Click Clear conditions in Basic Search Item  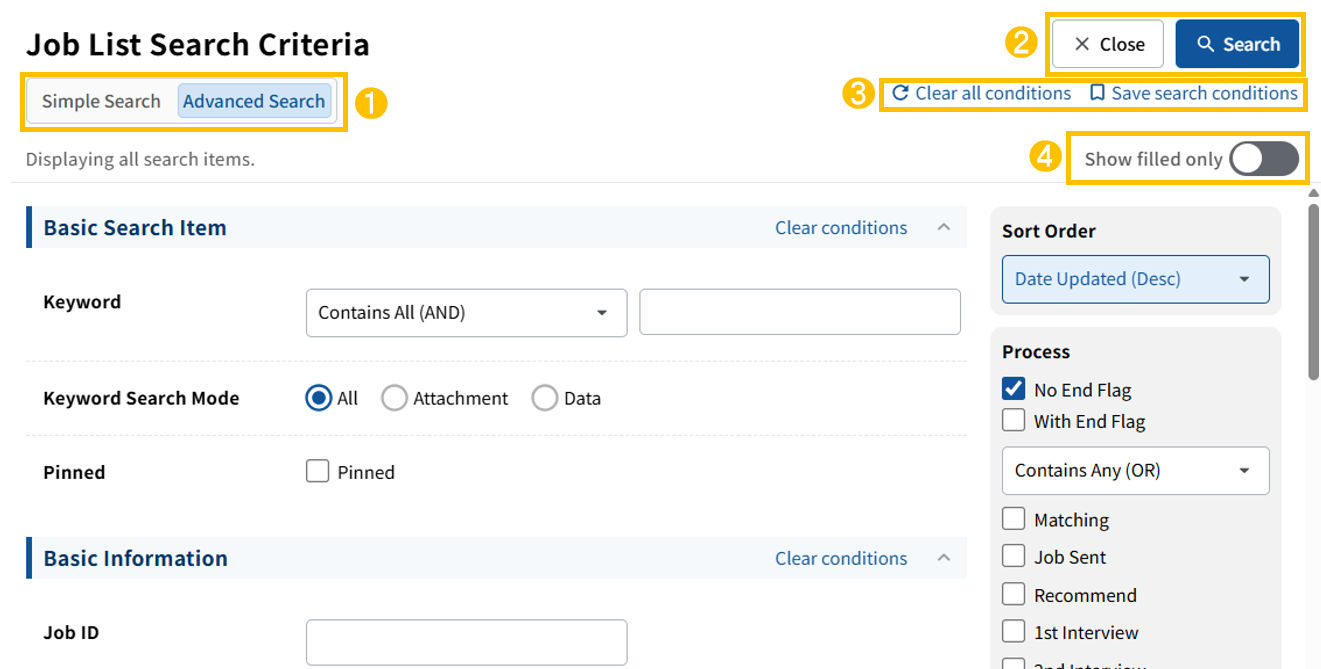coord(841,228)
